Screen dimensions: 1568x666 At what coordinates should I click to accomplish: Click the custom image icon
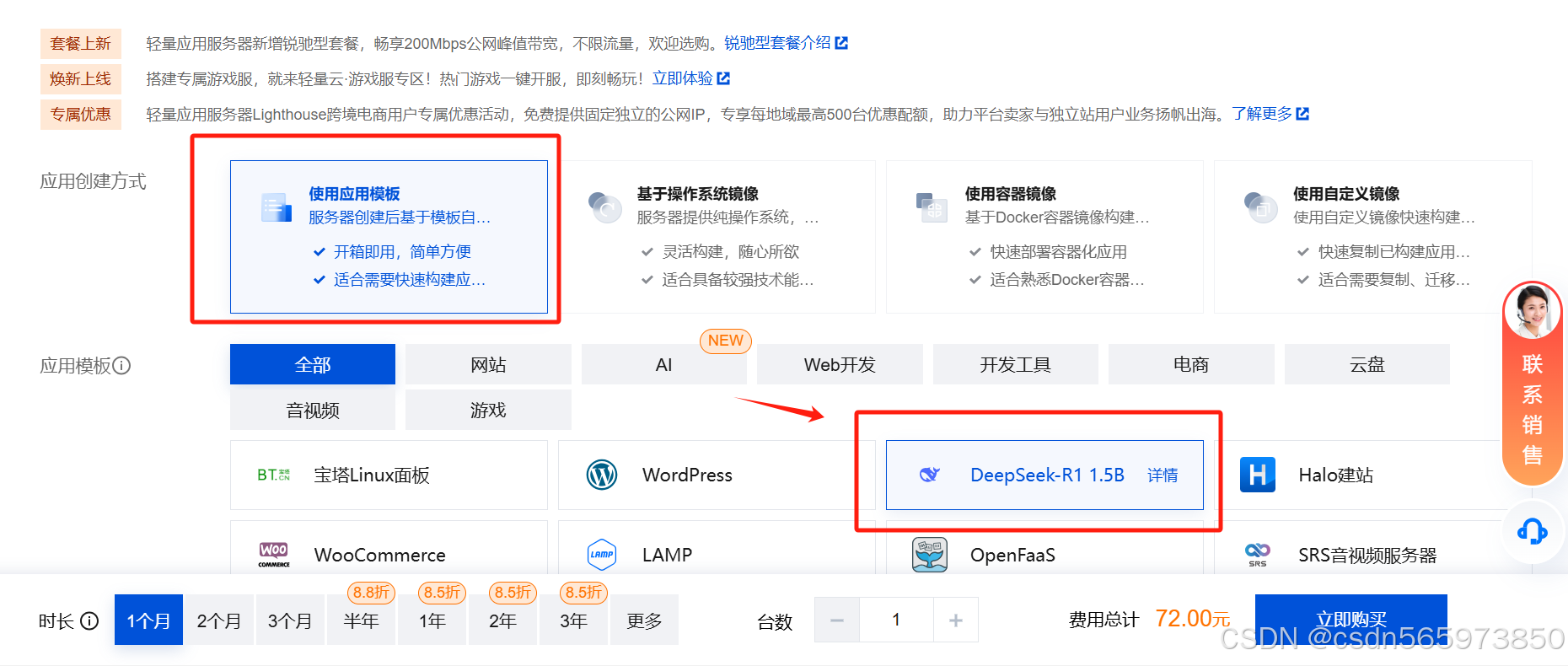1260,207
